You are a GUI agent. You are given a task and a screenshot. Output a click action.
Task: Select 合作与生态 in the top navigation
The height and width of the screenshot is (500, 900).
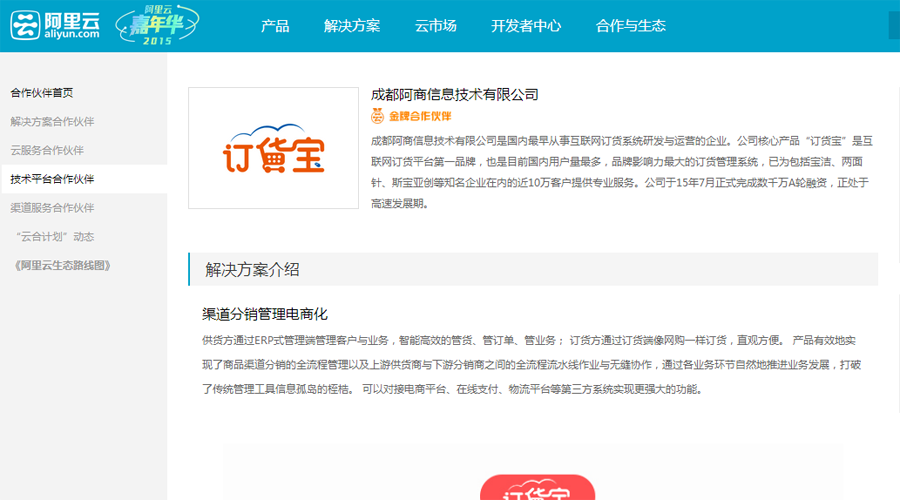630,26
